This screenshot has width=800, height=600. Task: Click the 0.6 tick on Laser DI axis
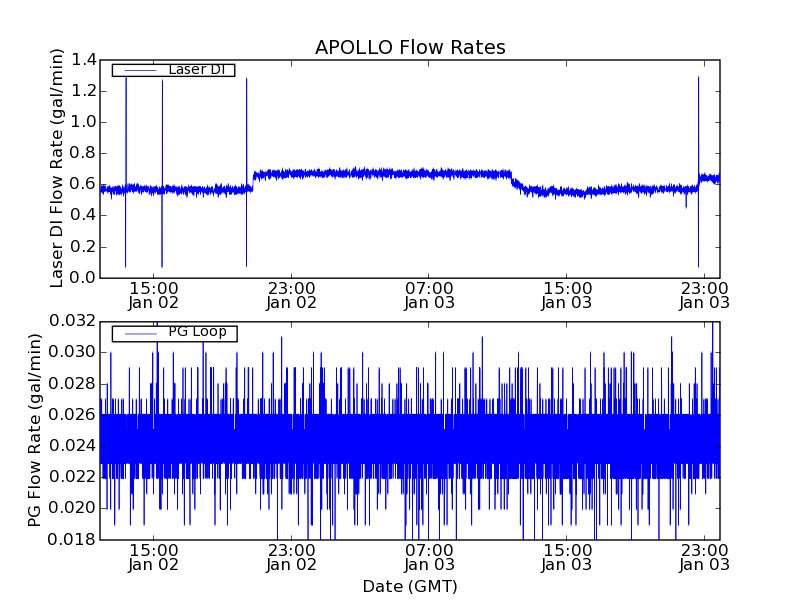click(x=83, y=185)
